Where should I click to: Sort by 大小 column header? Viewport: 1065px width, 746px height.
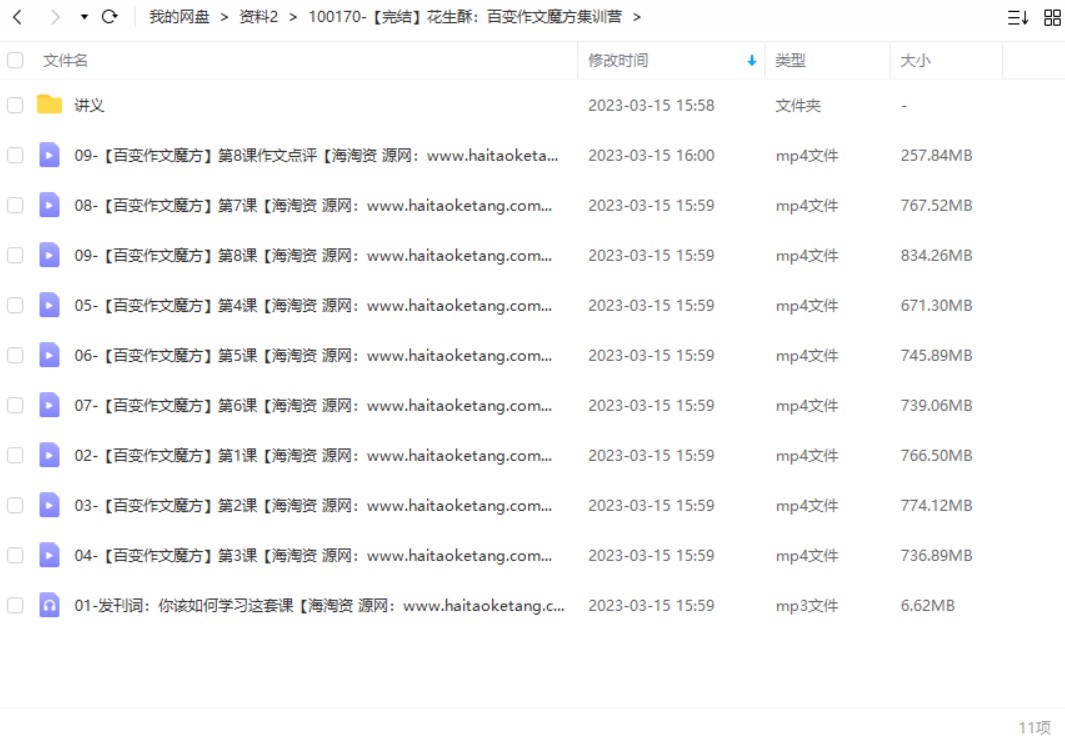(915, 60)
